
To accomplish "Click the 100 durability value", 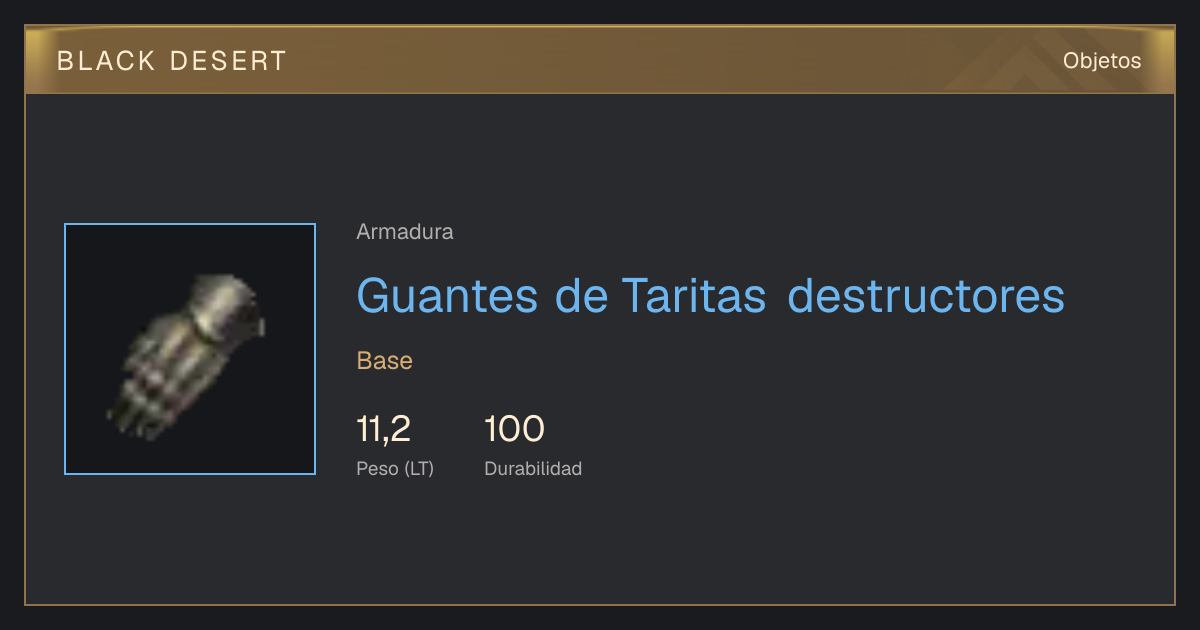I will 514,429.
